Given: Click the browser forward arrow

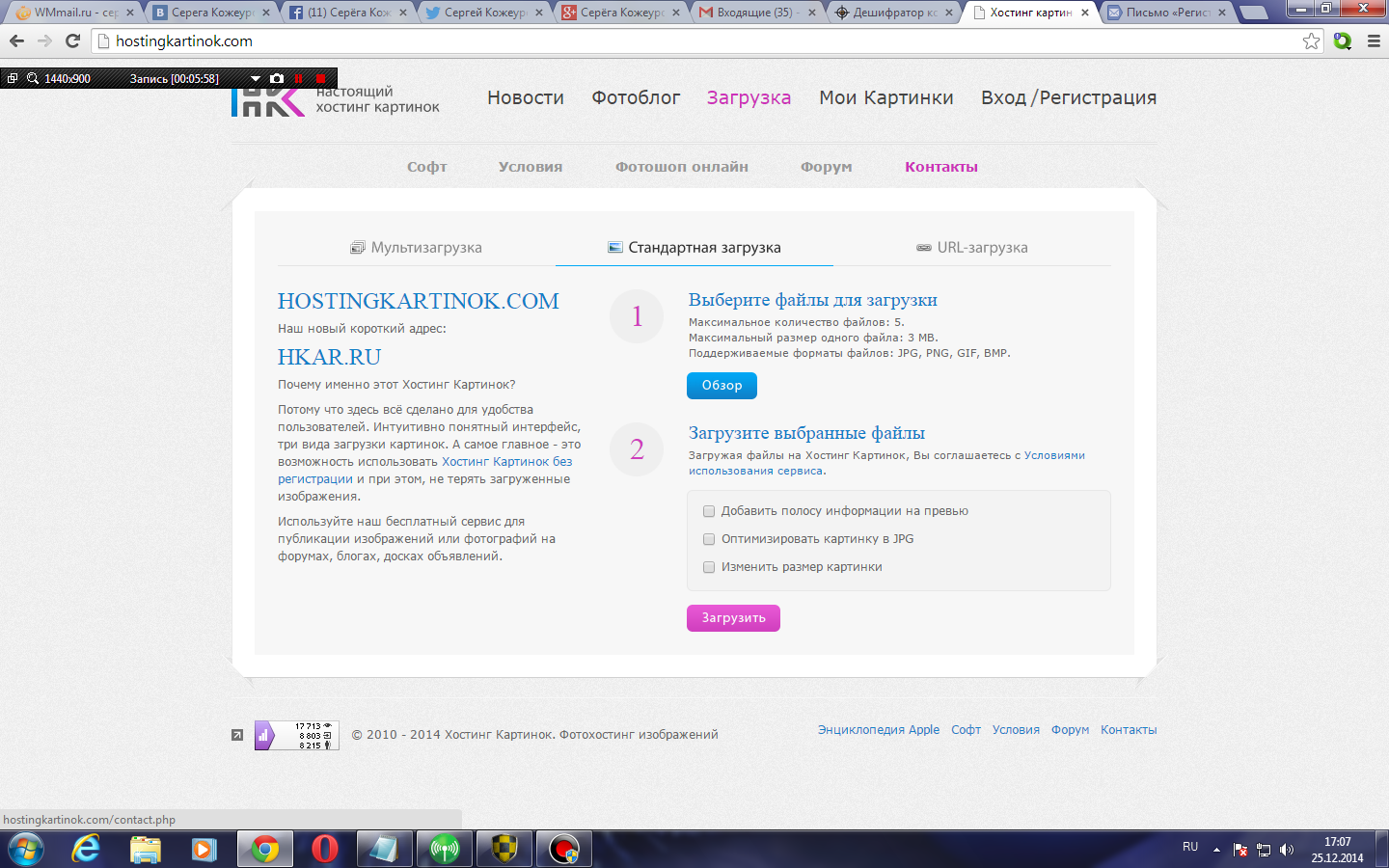Looking at the screenshot, I should coord(44,41).
